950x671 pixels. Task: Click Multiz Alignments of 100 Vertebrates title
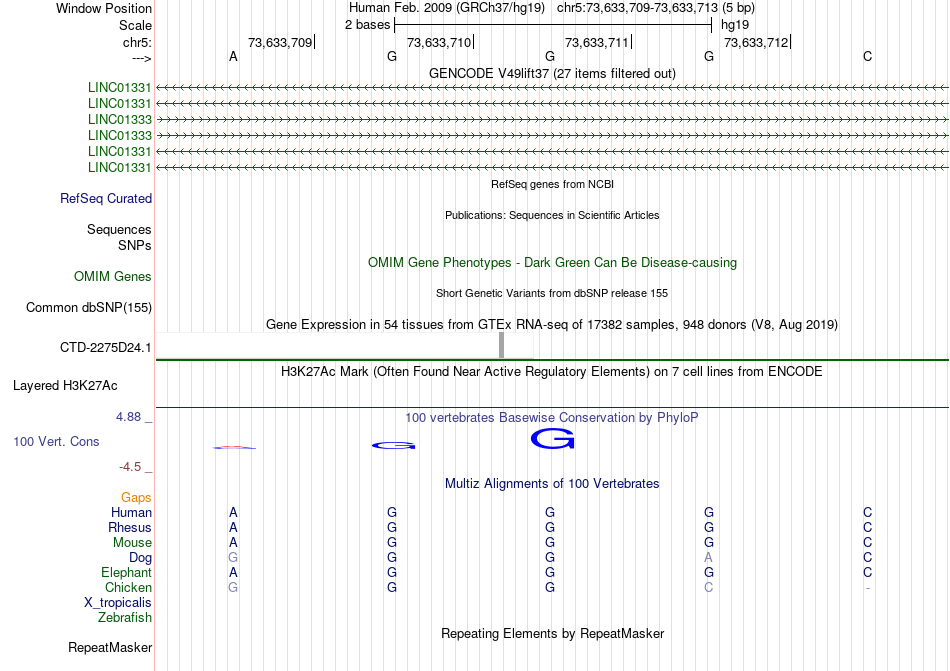point(552,483)
